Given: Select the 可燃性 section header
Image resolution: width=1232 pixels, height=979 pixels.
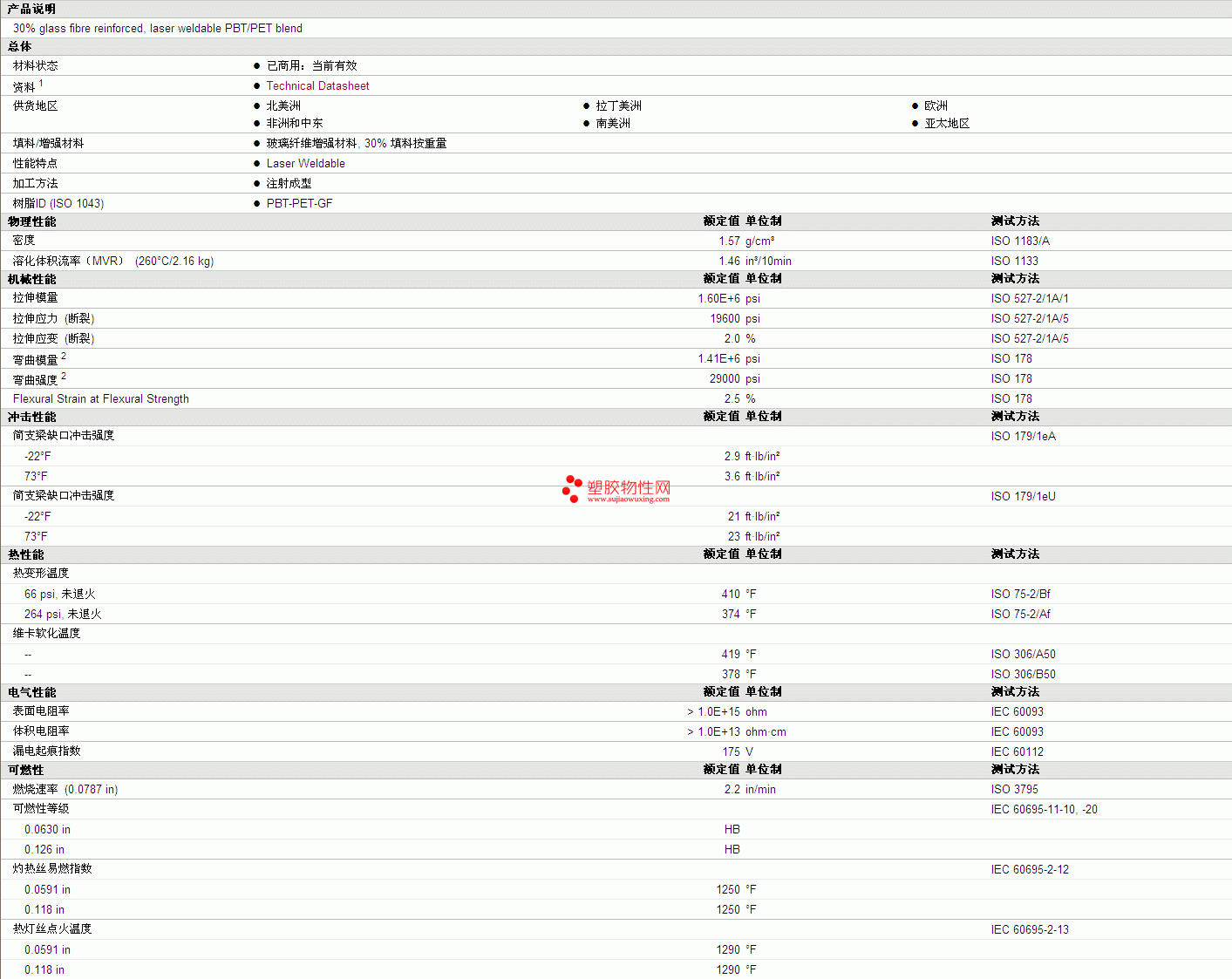Looking at the screenshot, I should pyautogui.click(x=25, y=770).
